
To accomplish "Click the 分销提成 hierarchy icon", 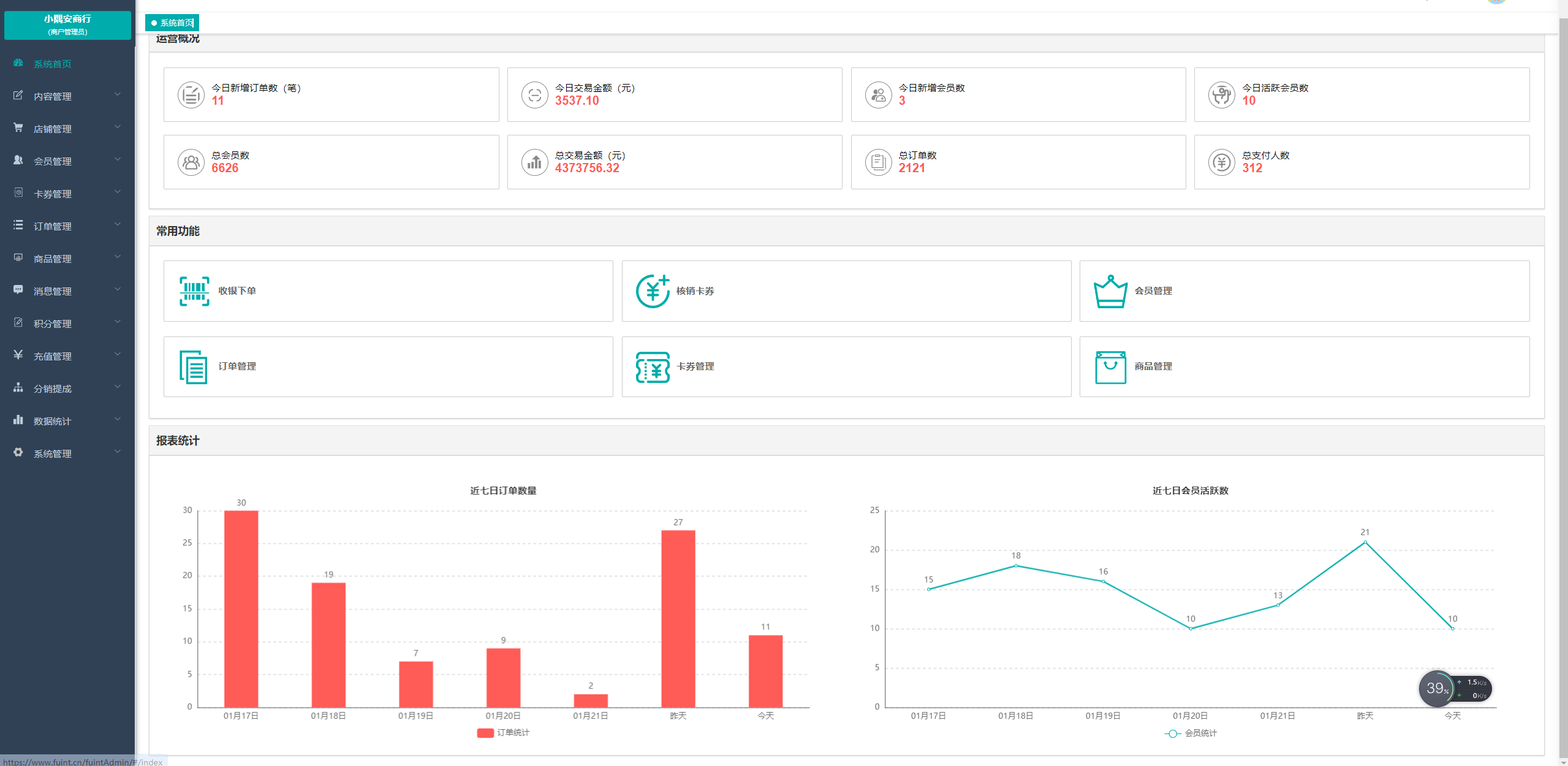I will [x=18, y=388].
